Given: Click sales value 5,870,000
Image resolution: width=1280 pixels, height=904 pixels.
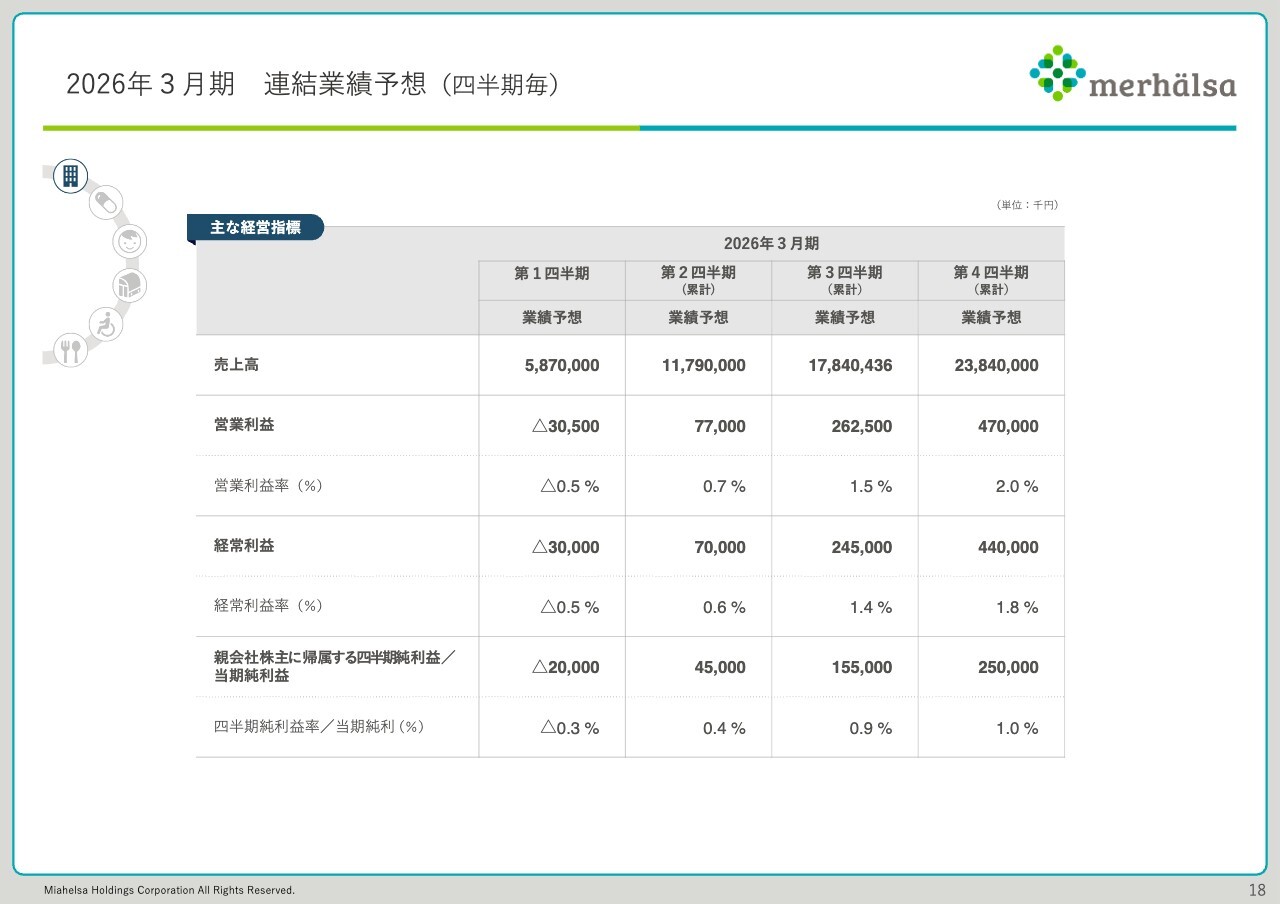Looking at the screenshot, I should tap(562, 366).
